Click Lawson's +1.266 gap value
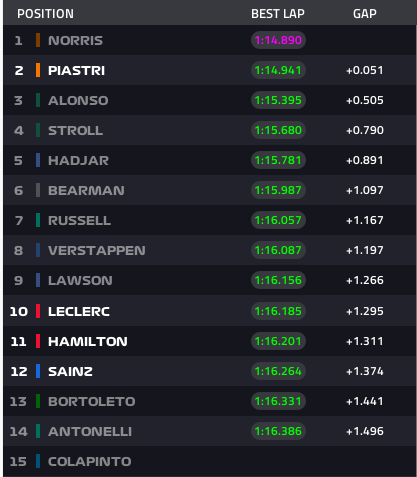Image resolution: width=417 pixels, height=477 pixels. pos(365,280)
